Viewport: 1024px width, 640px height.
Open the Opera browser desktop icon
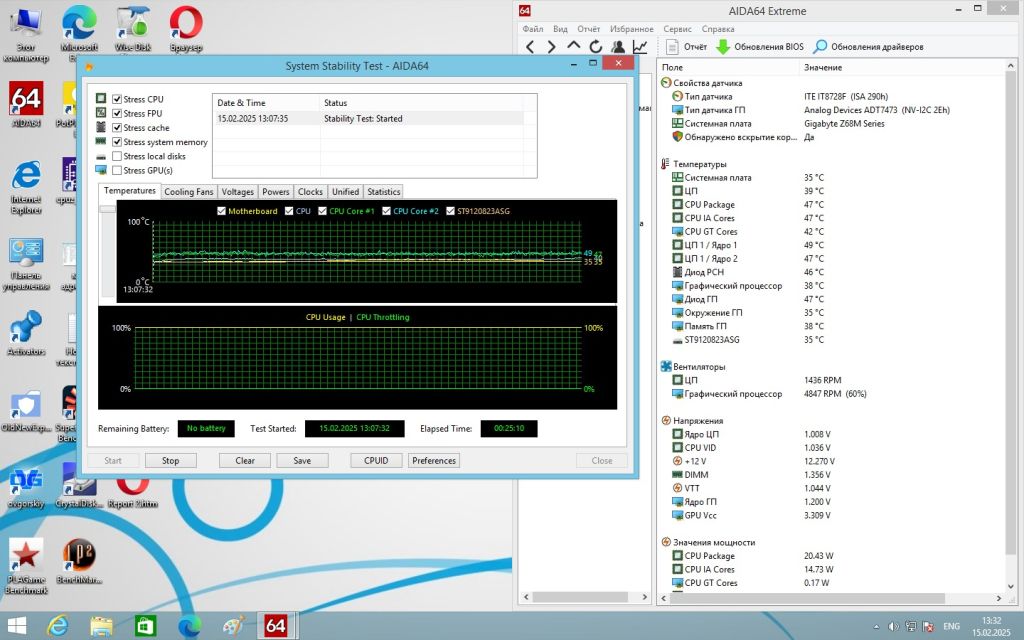pyautogui.click(x=186, y=30)
